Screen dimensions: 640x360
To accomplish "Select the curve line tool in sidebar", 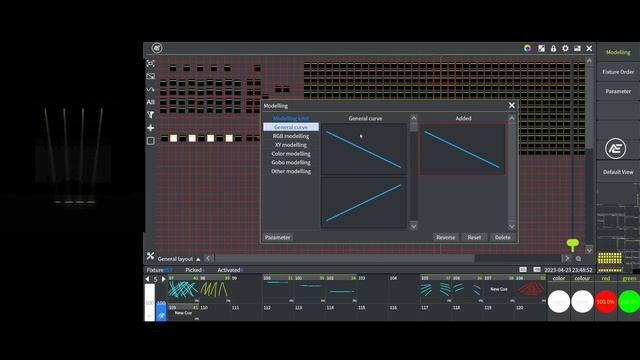I will click(151, 89).
